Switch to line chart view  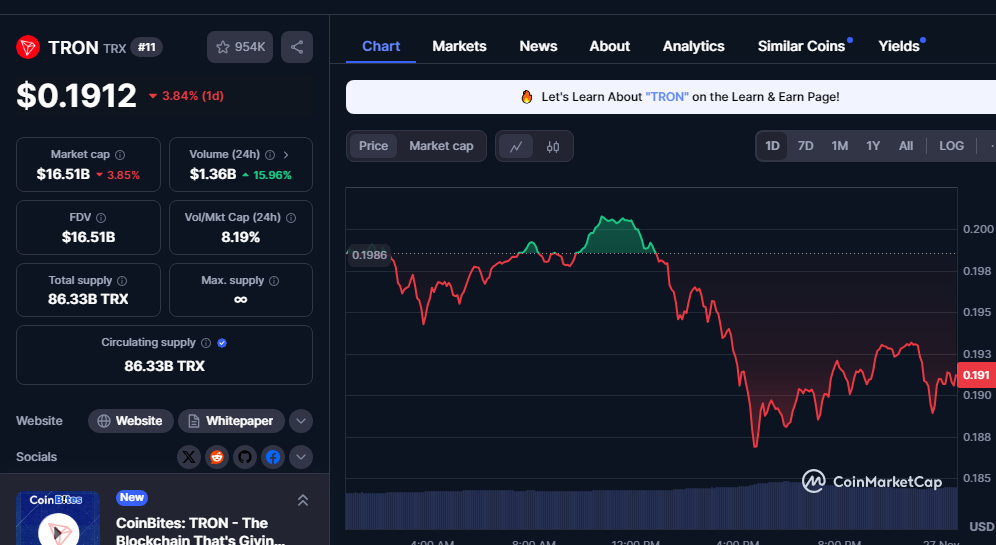(x=516, y=147)
